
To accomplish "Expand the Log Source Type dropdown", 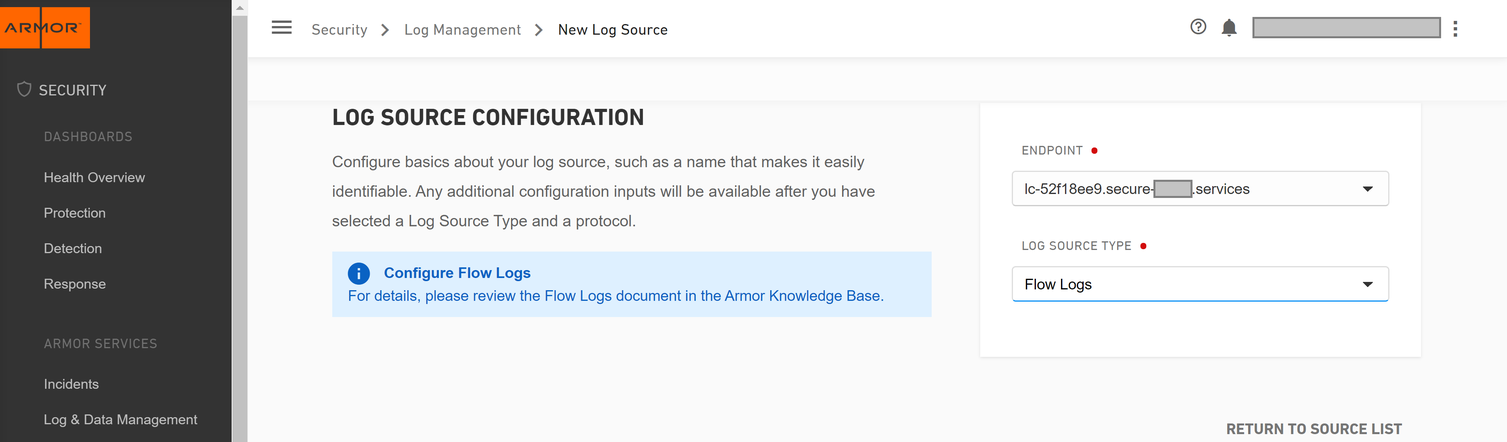I will tap(1200, 284).
